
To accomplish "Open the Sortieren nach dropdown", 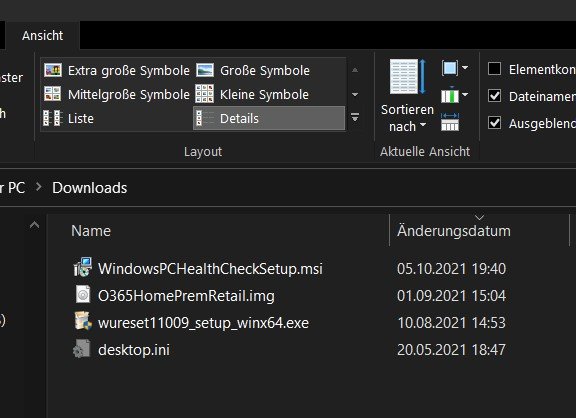I will pyautogui.click(x=407, y=96).
